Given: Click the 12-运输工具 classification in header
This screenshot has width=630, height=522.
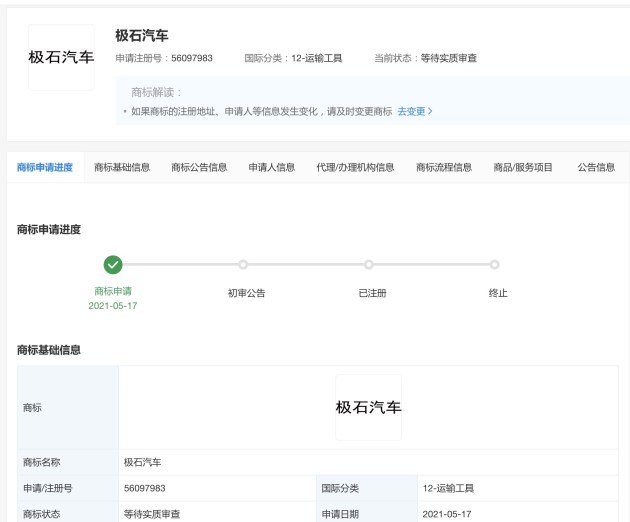Looking at the screenshot, I should (317, 58).
